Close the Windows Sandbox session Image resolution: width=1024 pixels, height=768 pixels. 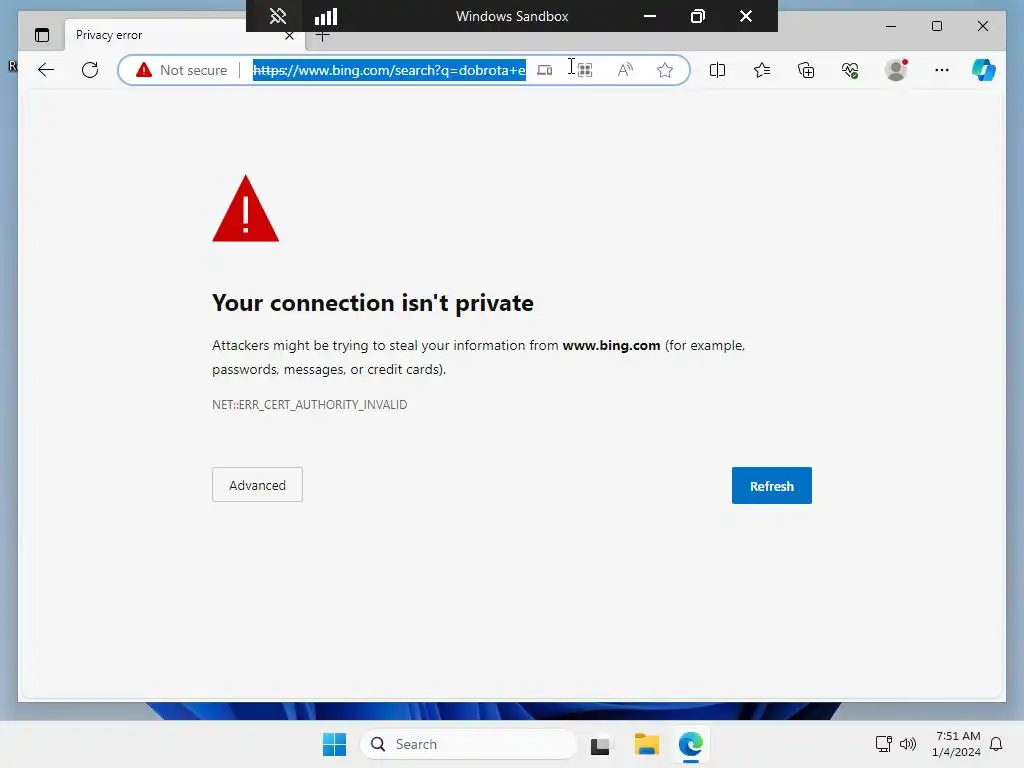click(746, 16)
